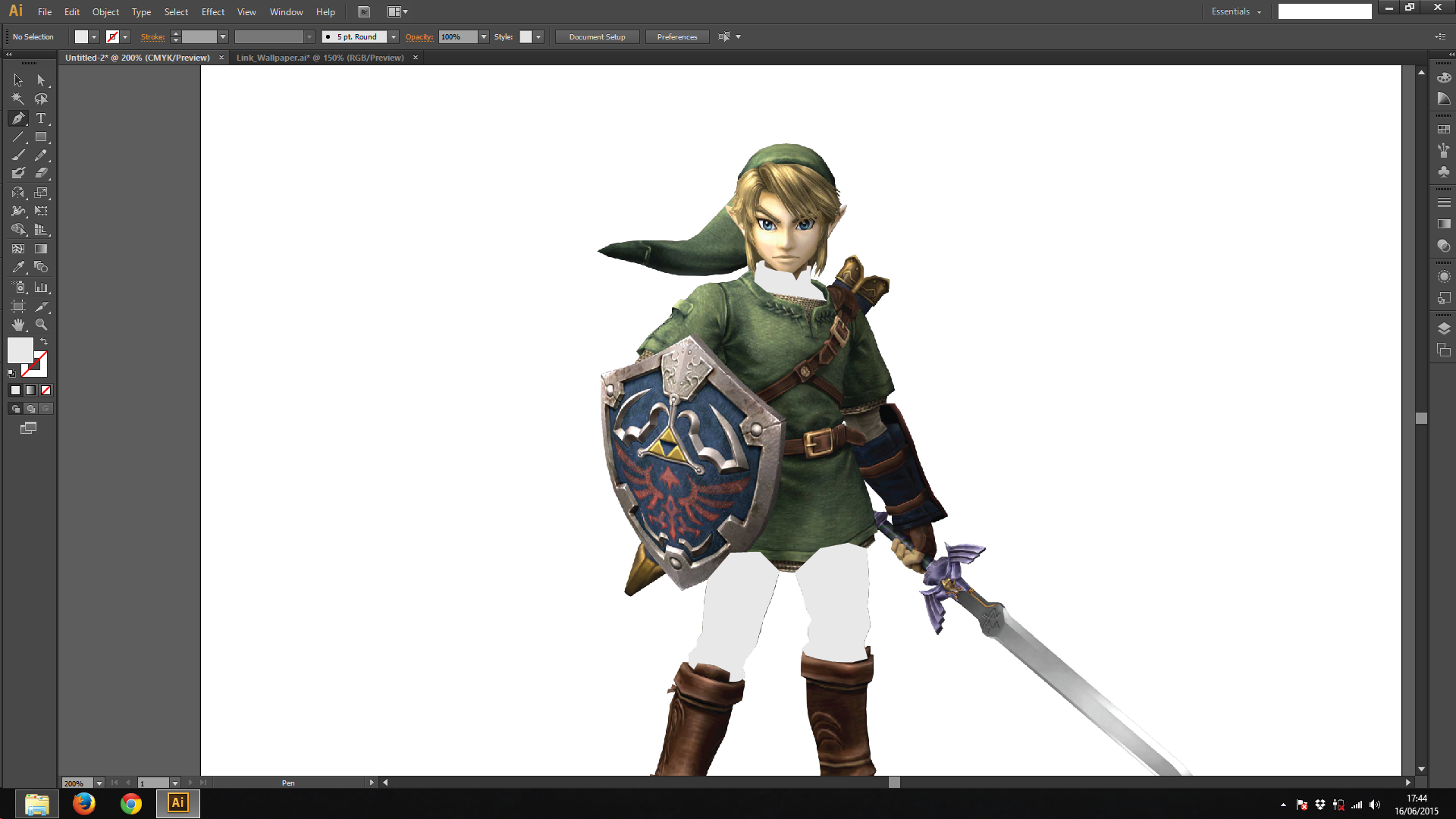
Task: Change the screen mode
Action: click(x=28, y=428)
